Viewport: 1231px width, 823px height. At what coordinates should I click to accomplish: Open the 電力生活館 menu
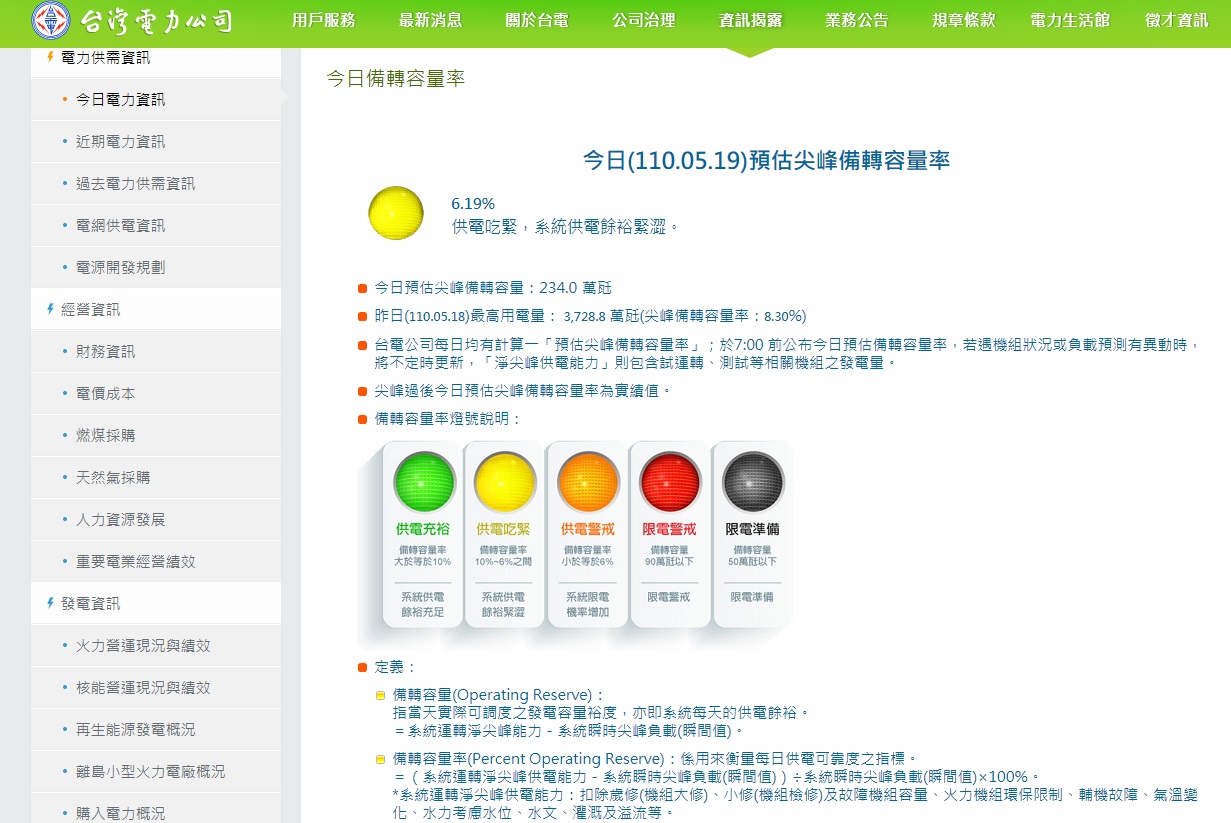click(x=1070, y=20)
